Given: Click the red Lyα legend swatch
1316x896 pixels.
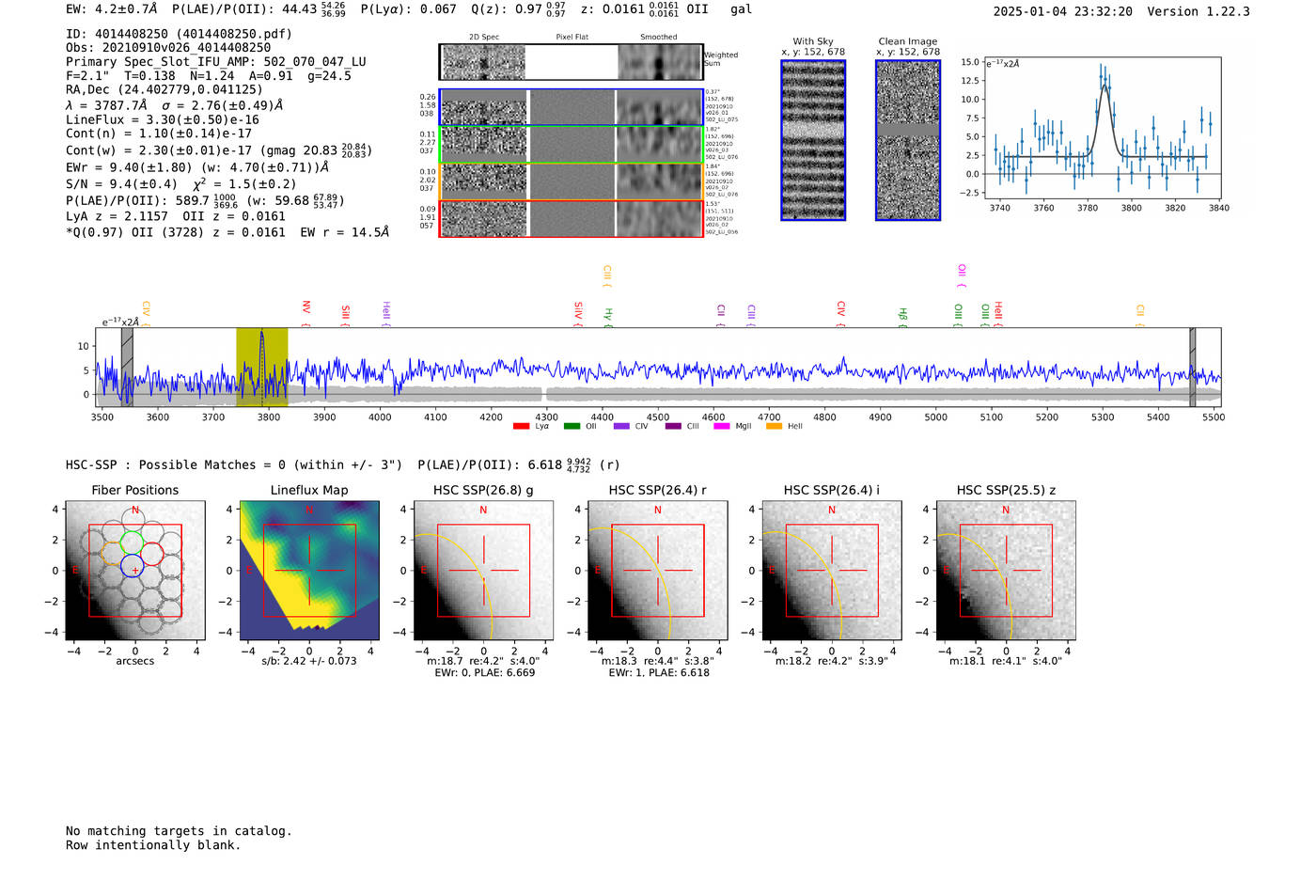Looking at the screenshot, I should coord(521,426).
